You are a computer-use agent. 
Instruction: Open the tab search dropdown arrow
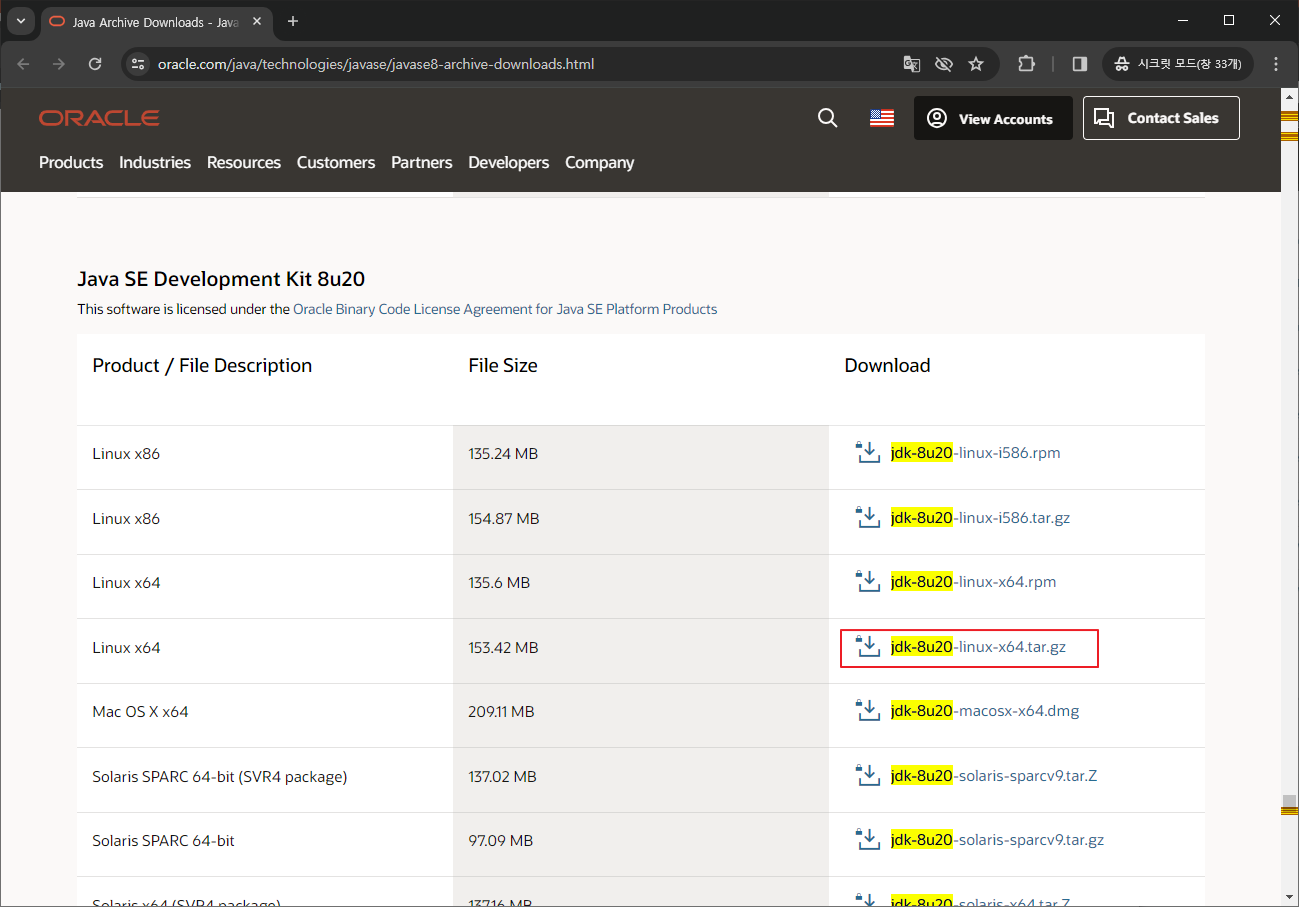pos(20,21)
